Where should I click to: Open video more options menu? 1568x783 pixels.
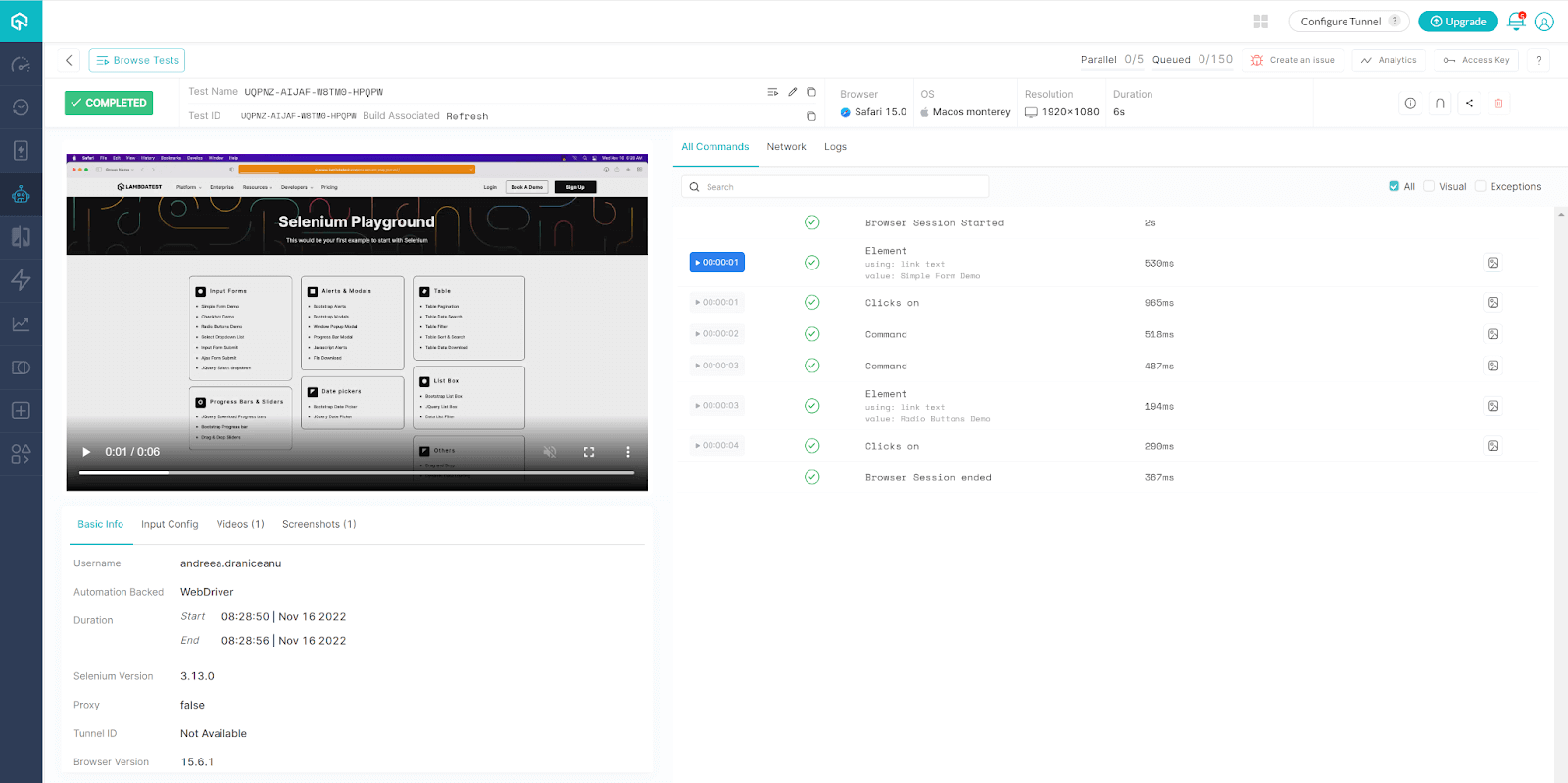pos(628,452)
